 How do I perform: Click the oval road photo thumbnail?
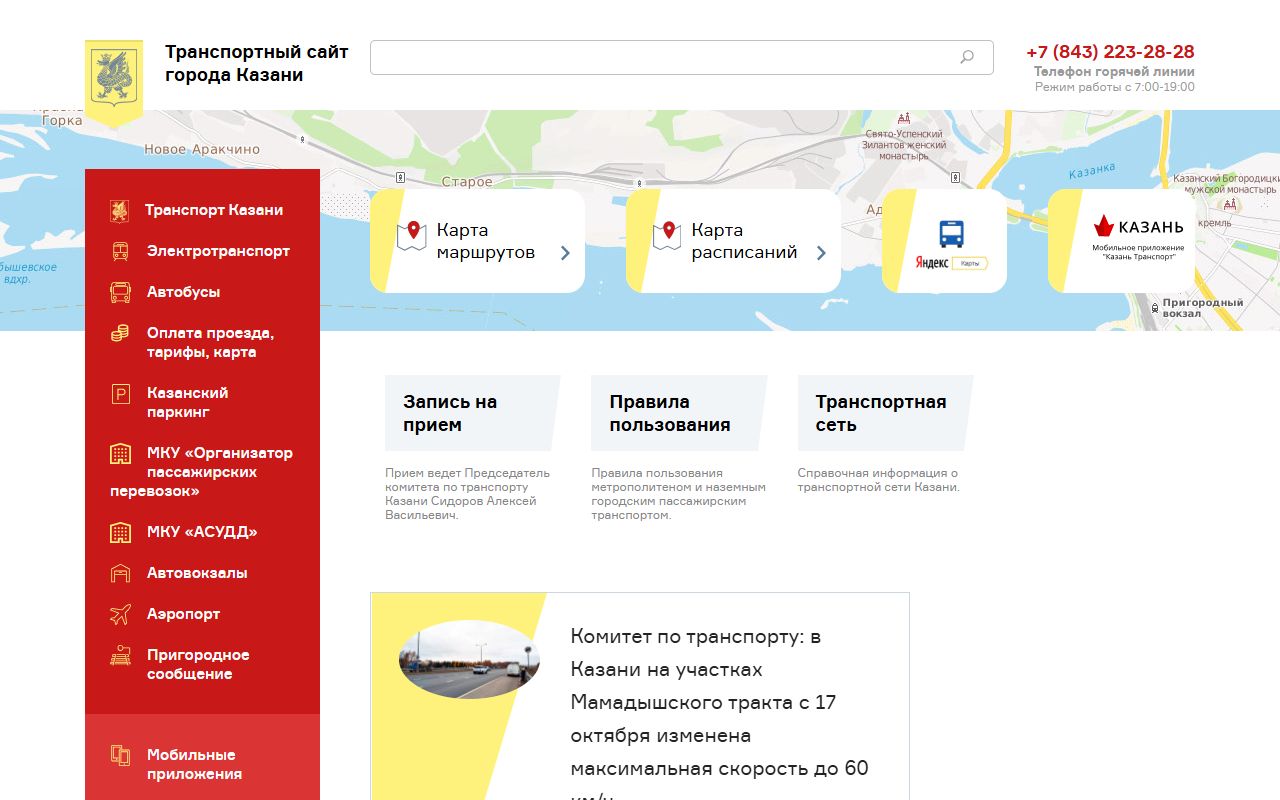click(x=469, y=659)
